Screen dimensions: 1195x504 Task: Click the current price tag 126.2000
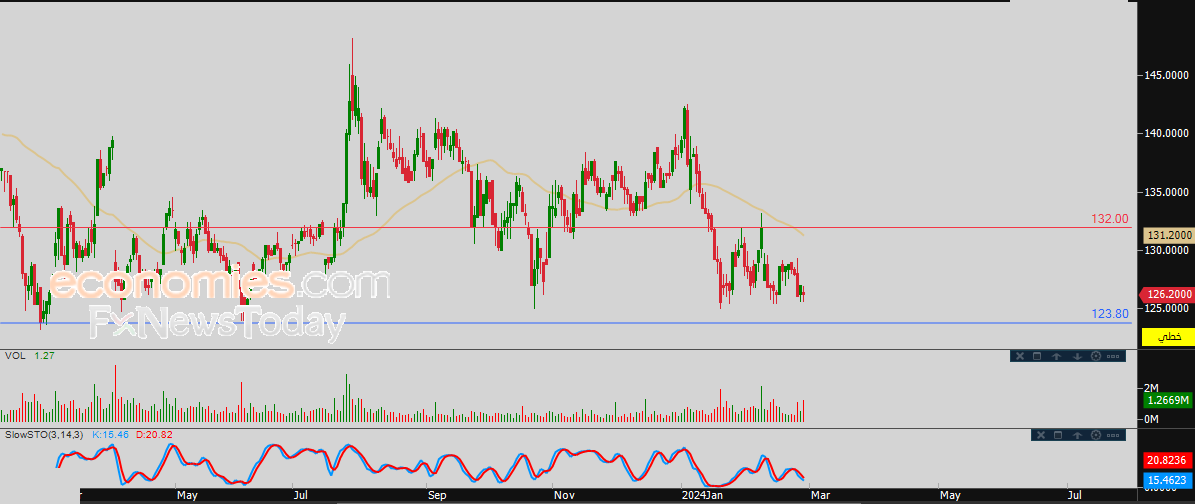1167,294
